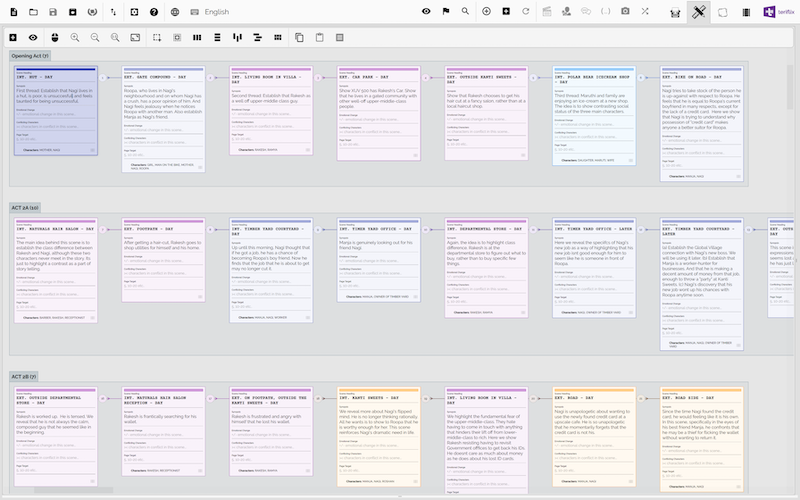Click the synopsis text in INT. HUT - DAY card

55,96
